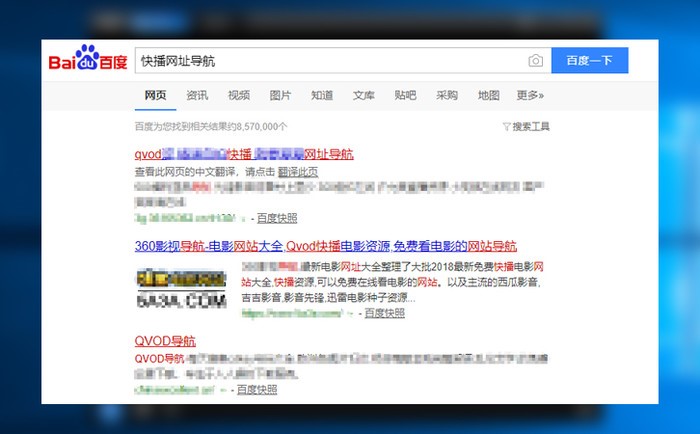Open 百度快照 under QVOD导航 result

click(x=257, y=389)
